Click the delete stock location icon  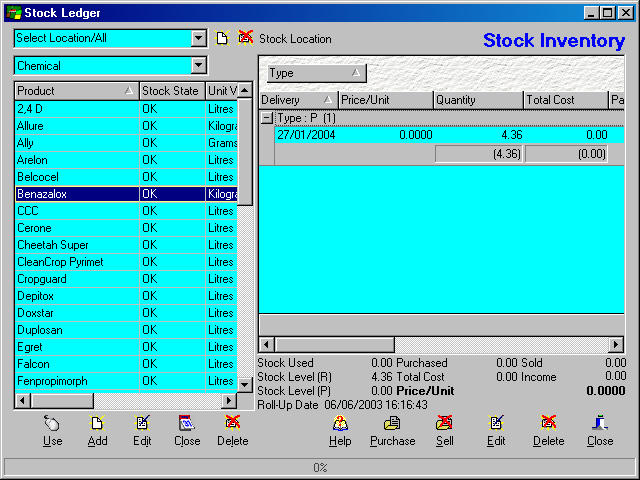click(x=245, y=38)
